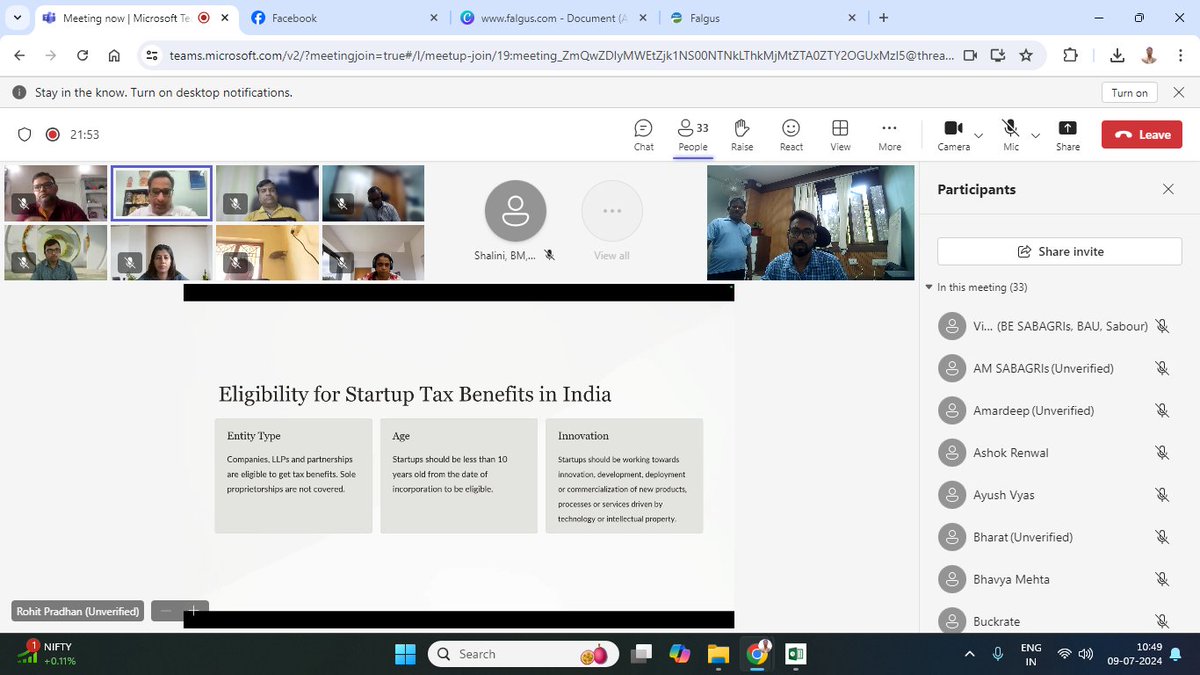Turn on desktop notifications

[x=1130, y=92]
